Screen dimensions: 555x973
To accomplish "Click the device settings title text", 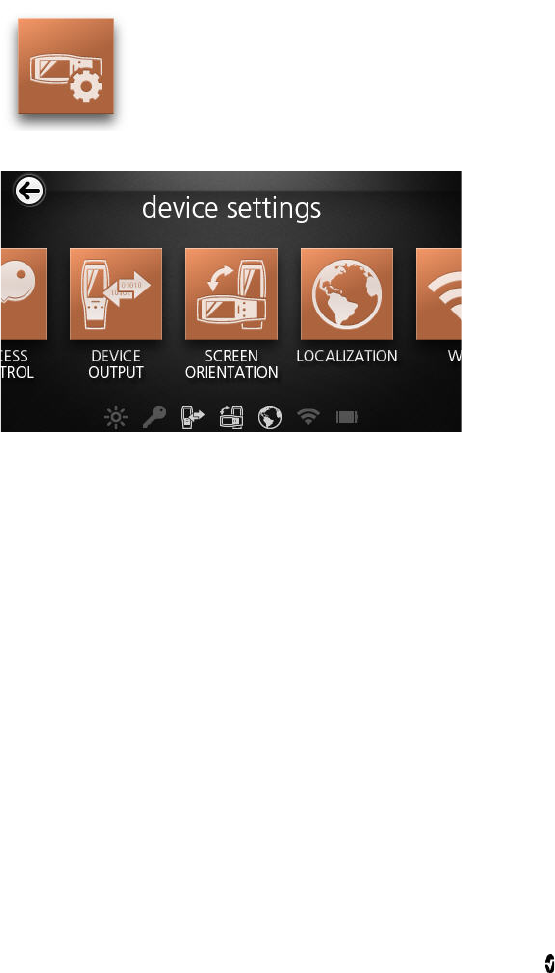I will click(232, 208).
